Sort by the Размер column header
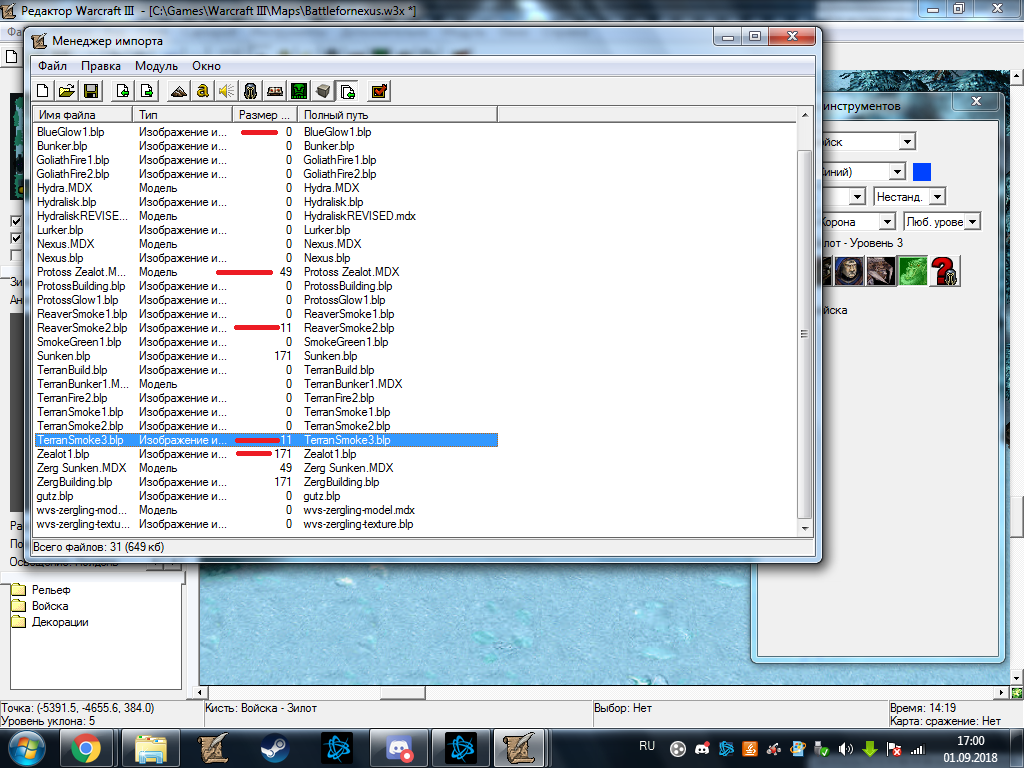The width and height of the screenshot is (1024, 768). point(265,115)
